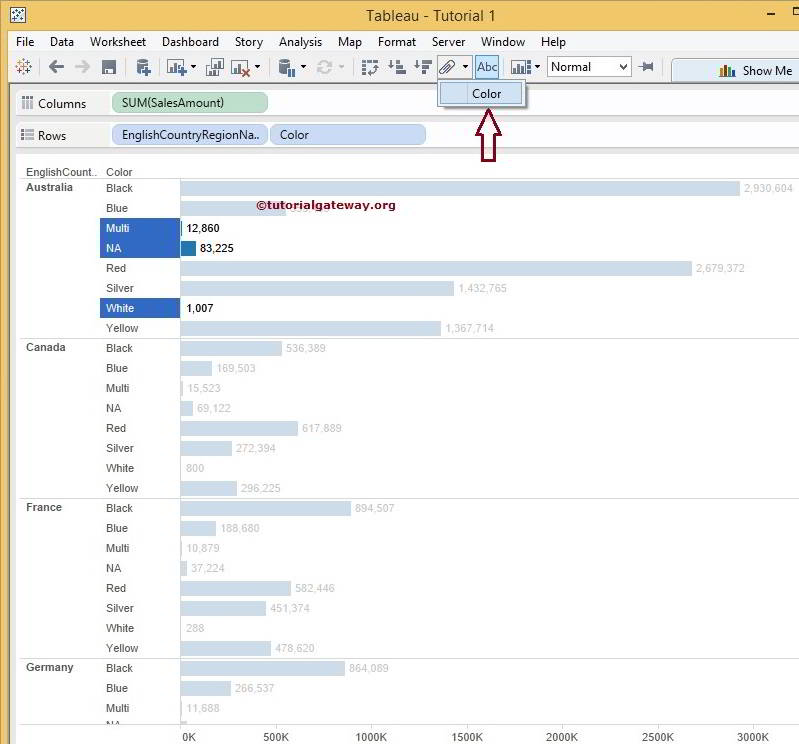This screenshot has width=799, height=744.
Task: Click the duplicate sheet icon
Action: point(214,67)
